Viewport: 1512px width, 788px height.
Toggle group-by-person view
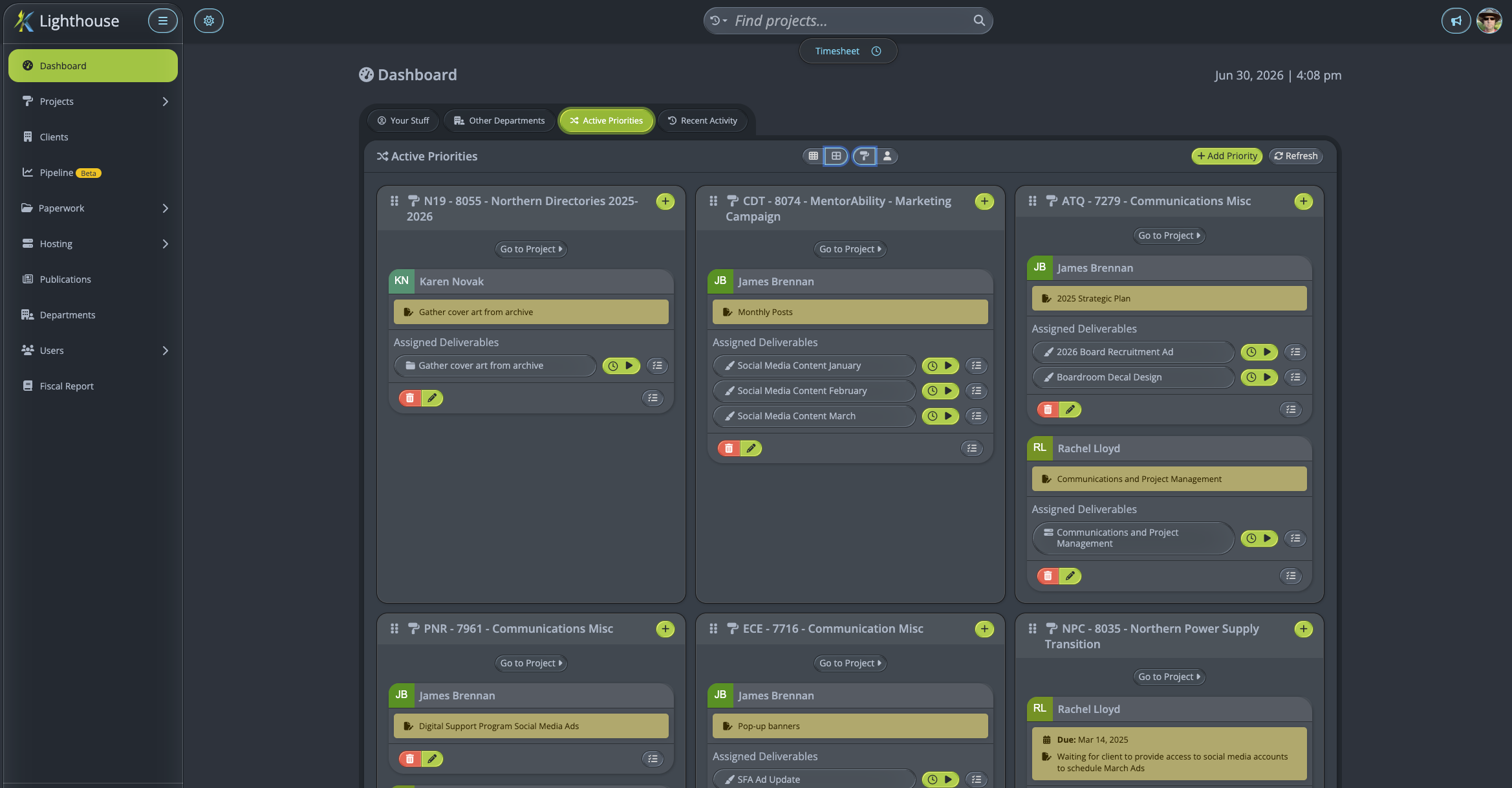(x=887, y=156)
